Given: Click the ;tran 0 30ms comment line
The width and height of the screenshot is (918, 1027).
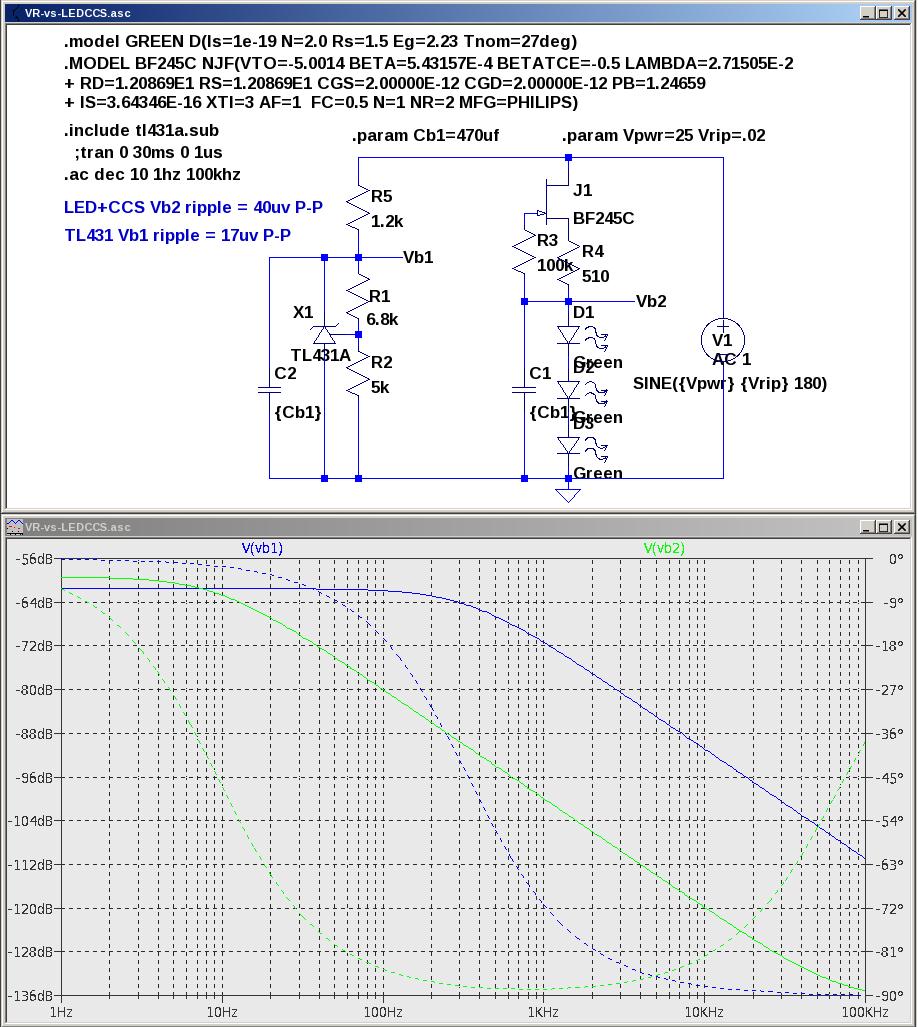Looking at the screenshot, I should point(148,153).
